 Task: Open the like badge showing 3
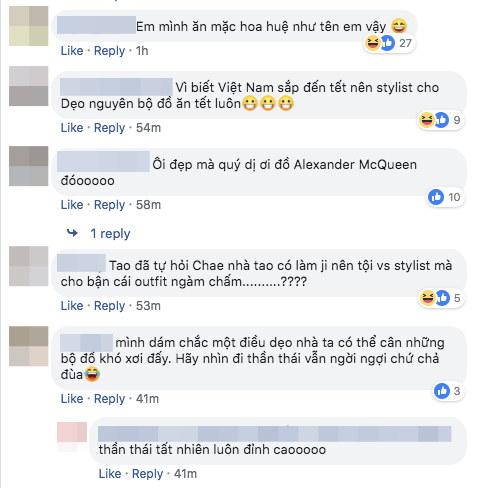(449, 391)
